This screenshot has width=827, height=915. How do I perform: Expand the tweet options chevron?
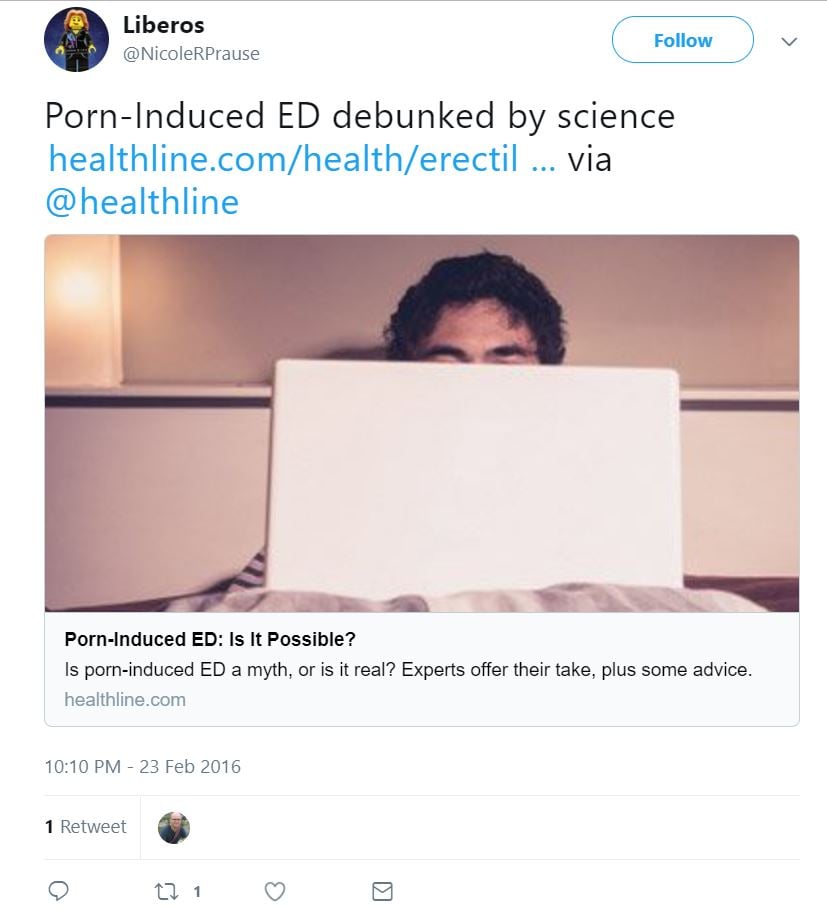pos(789,42)
